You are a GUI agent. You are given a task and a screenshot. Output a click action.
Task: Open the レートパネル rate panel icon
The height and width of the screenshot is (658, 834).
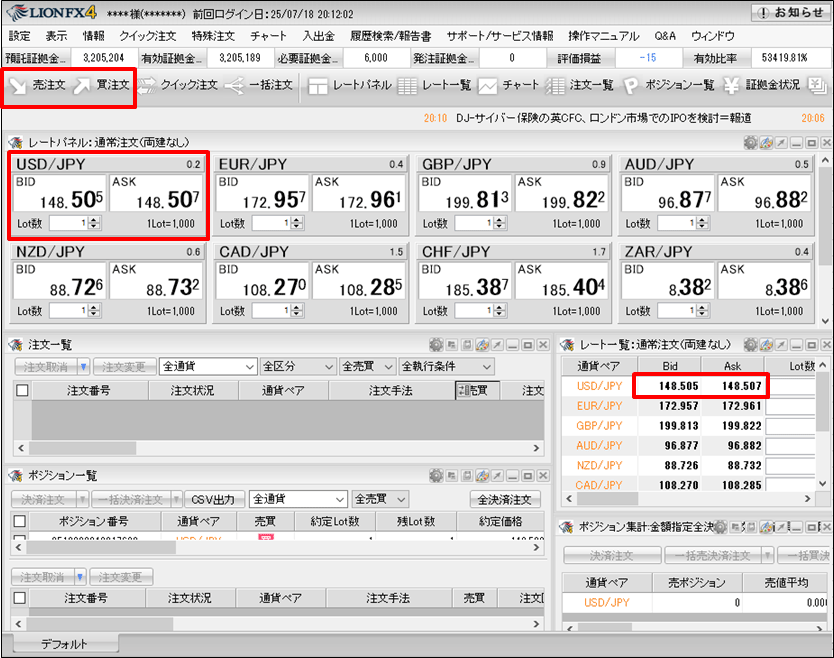pos(349,85)
